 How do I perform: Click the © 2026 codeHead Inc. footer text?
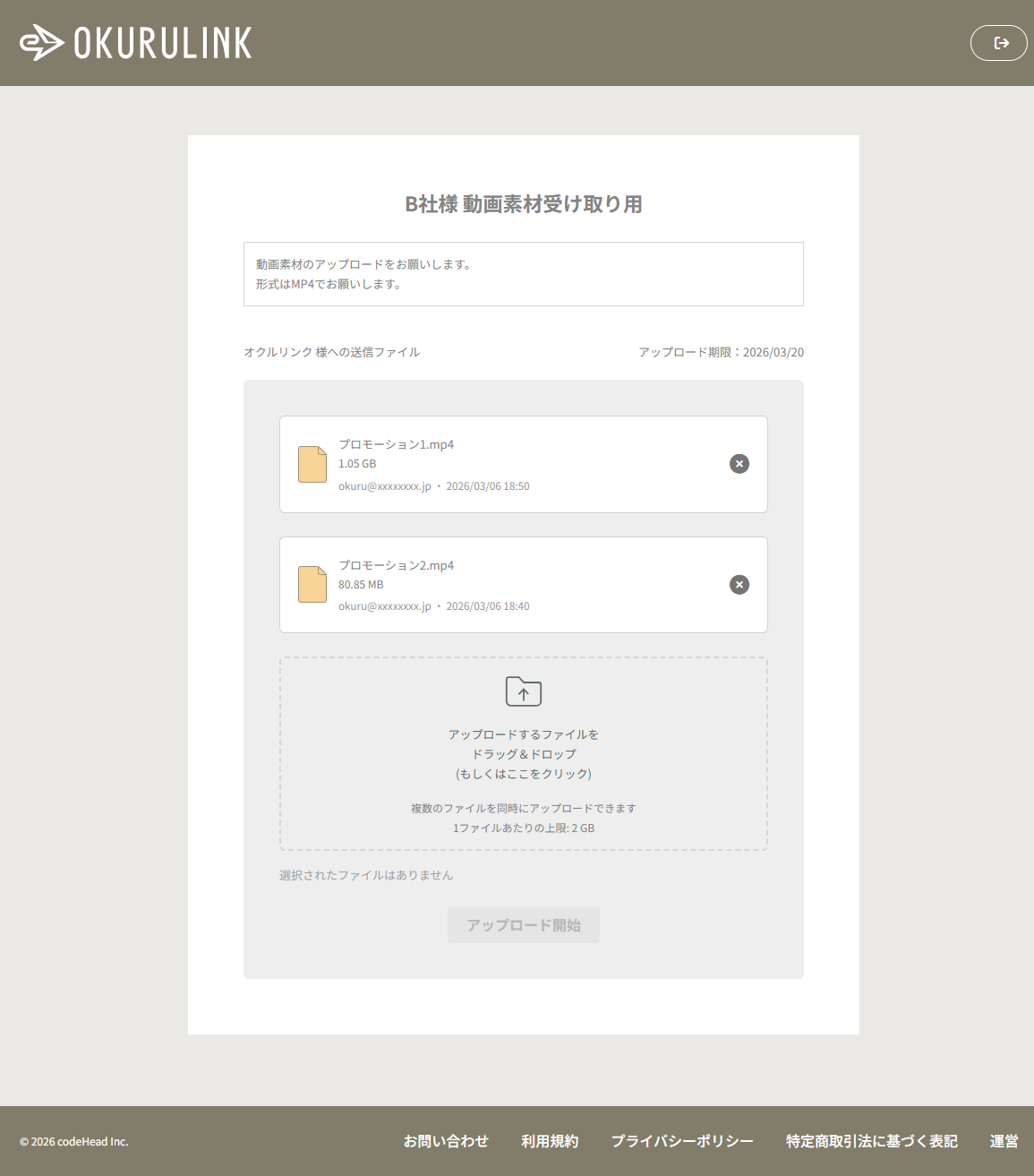(x=73, y=1142)
